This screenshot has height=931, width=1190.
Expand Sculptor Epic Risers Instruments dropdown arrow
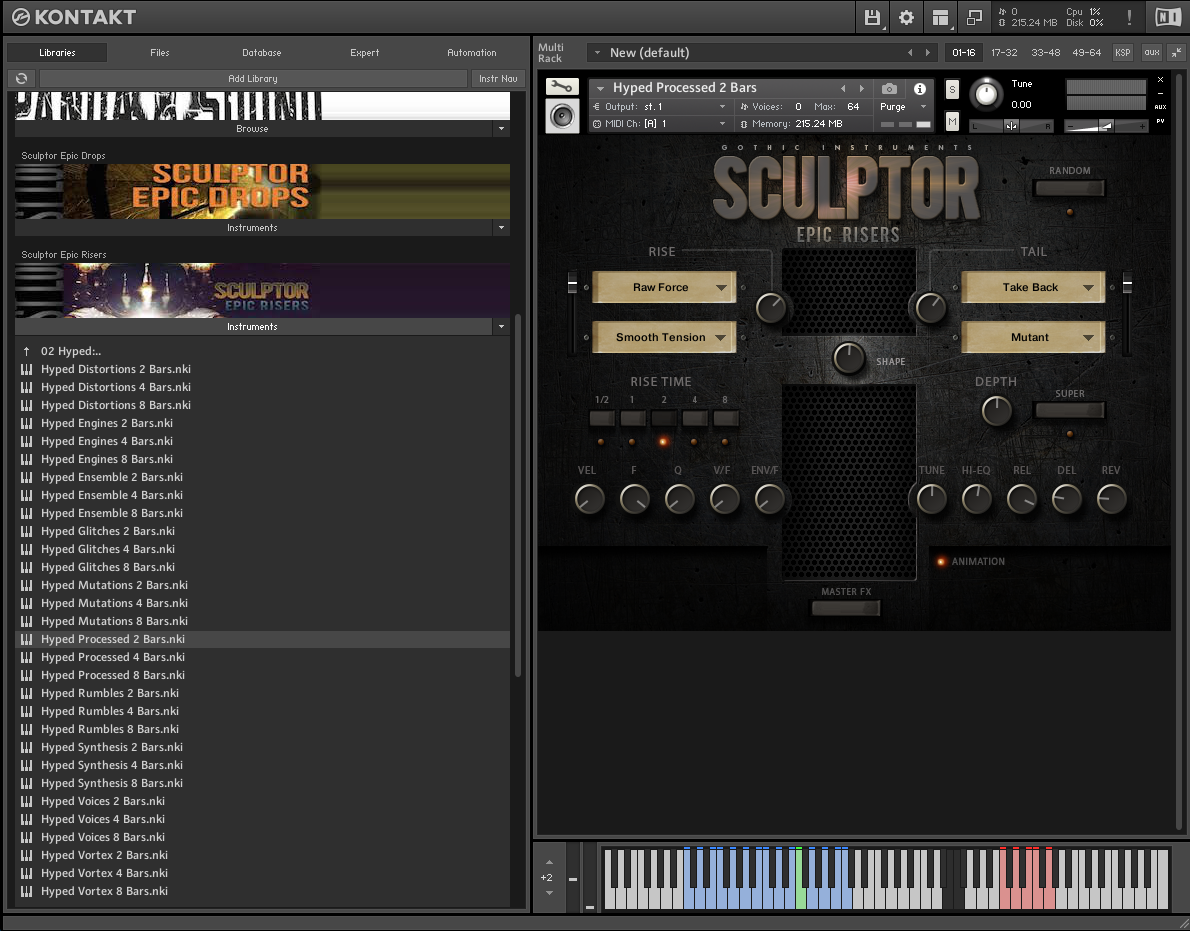pos(501,327)
